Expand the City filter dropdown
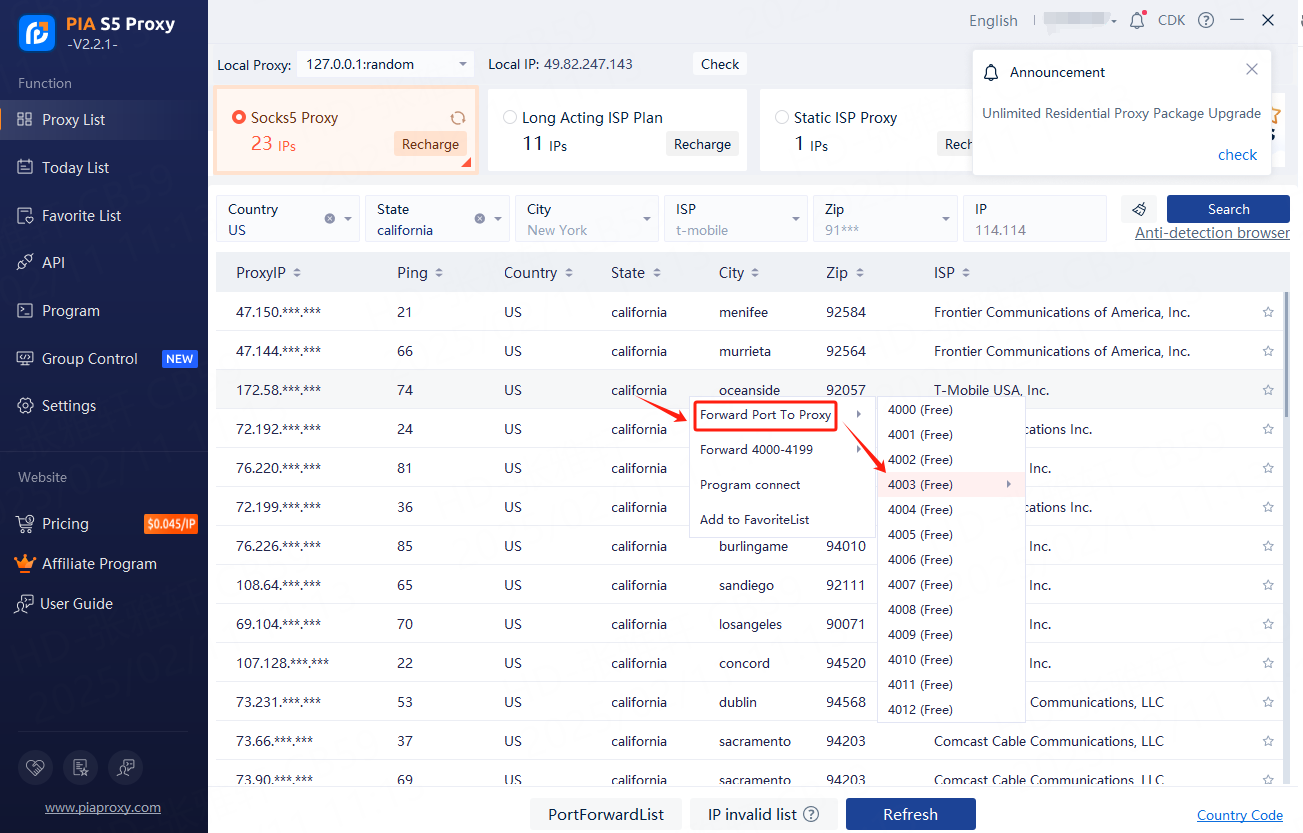 pyautogui.click(x=648, y=219)
